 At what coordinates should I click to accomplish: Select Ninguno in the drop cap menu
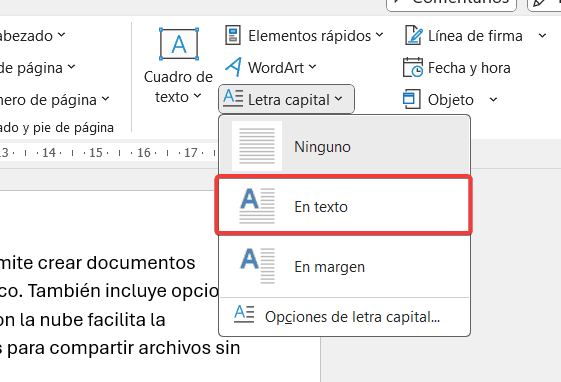pos(344,146)
